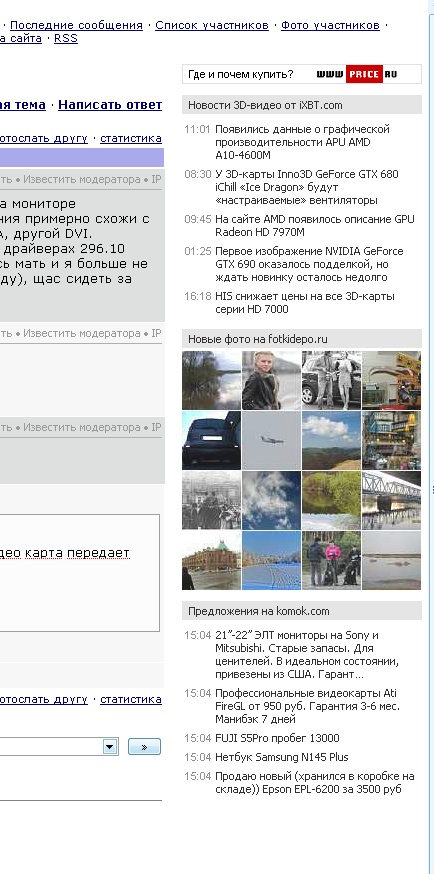The width and height of the screenshot is (434, 874).
Task: Open HIS HD 7000 price news
Action: pos(305,303)
